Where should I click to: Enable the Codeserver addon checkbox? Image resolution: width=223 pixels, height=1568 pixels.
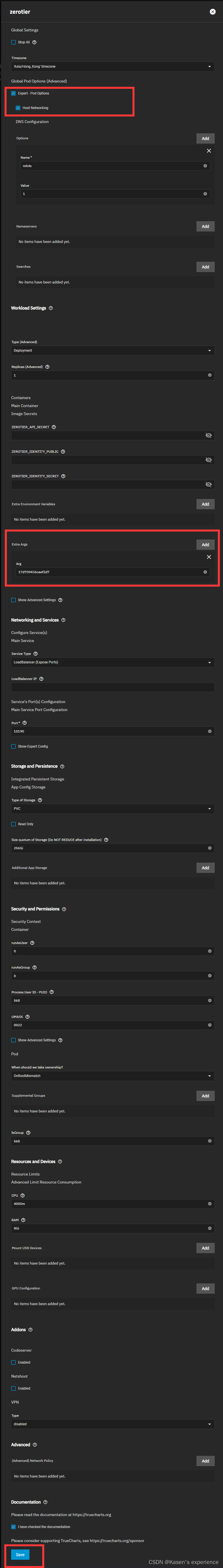(x=13, y=1362)
